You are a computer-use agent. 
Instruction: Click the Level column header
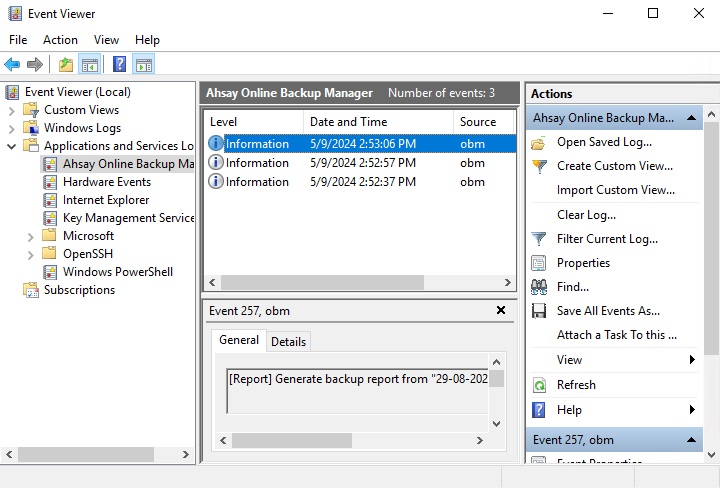point(253,122)
